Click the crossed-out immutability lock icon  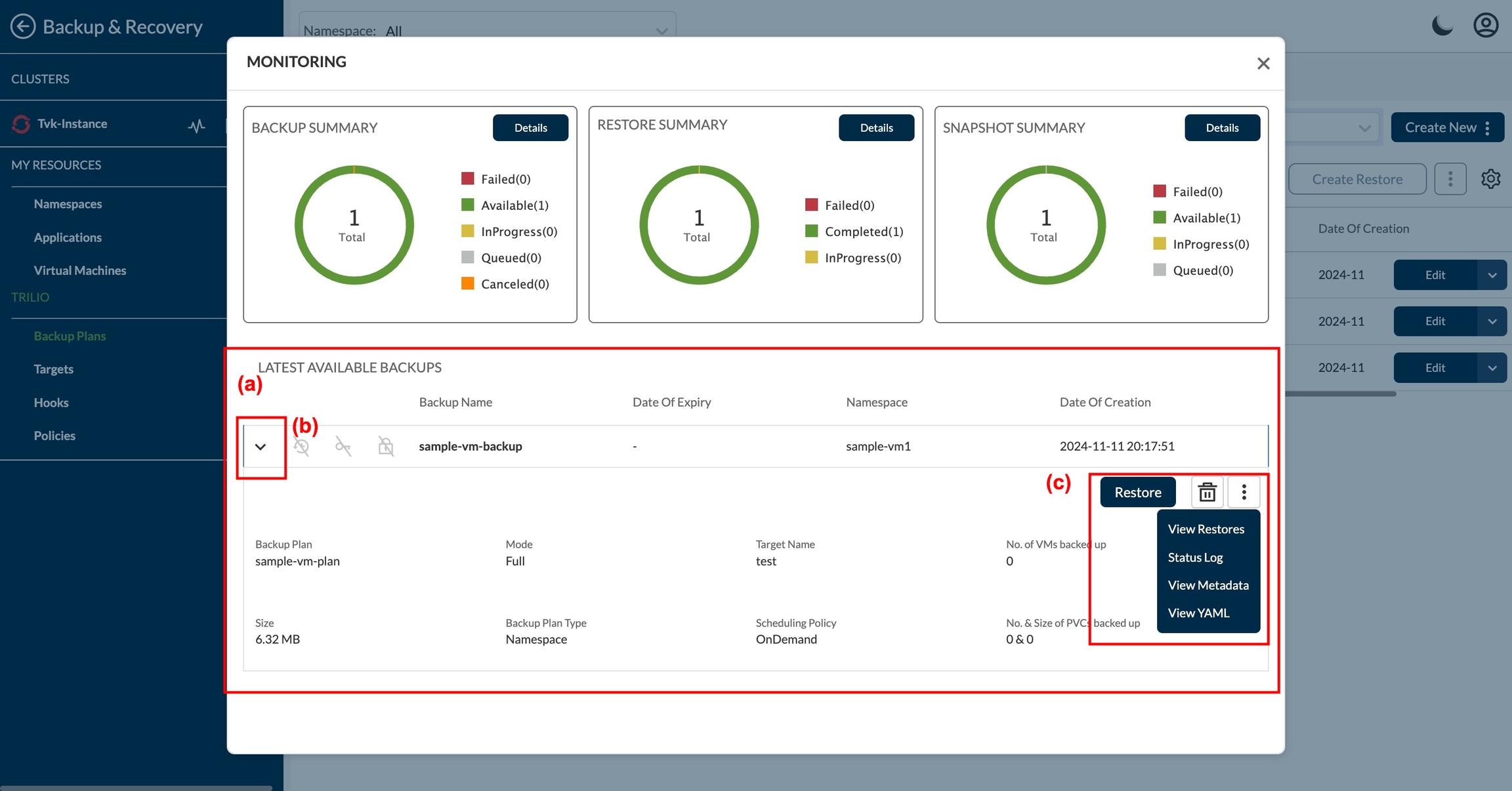(386, 447)
